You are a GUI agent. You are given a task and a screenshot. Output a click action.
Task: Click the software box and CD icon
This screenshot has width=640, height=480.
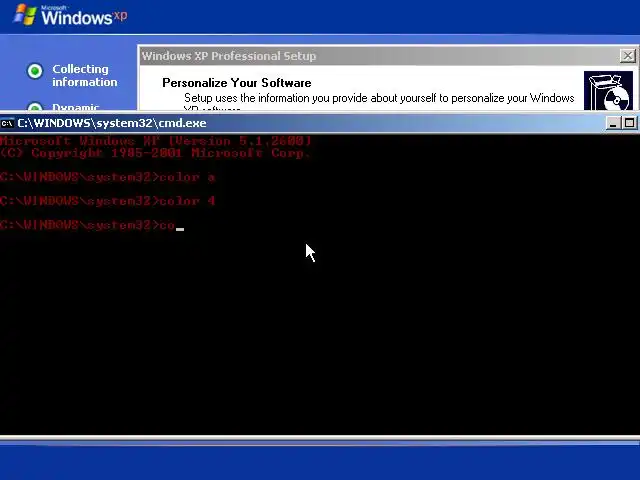click(608, 91)
